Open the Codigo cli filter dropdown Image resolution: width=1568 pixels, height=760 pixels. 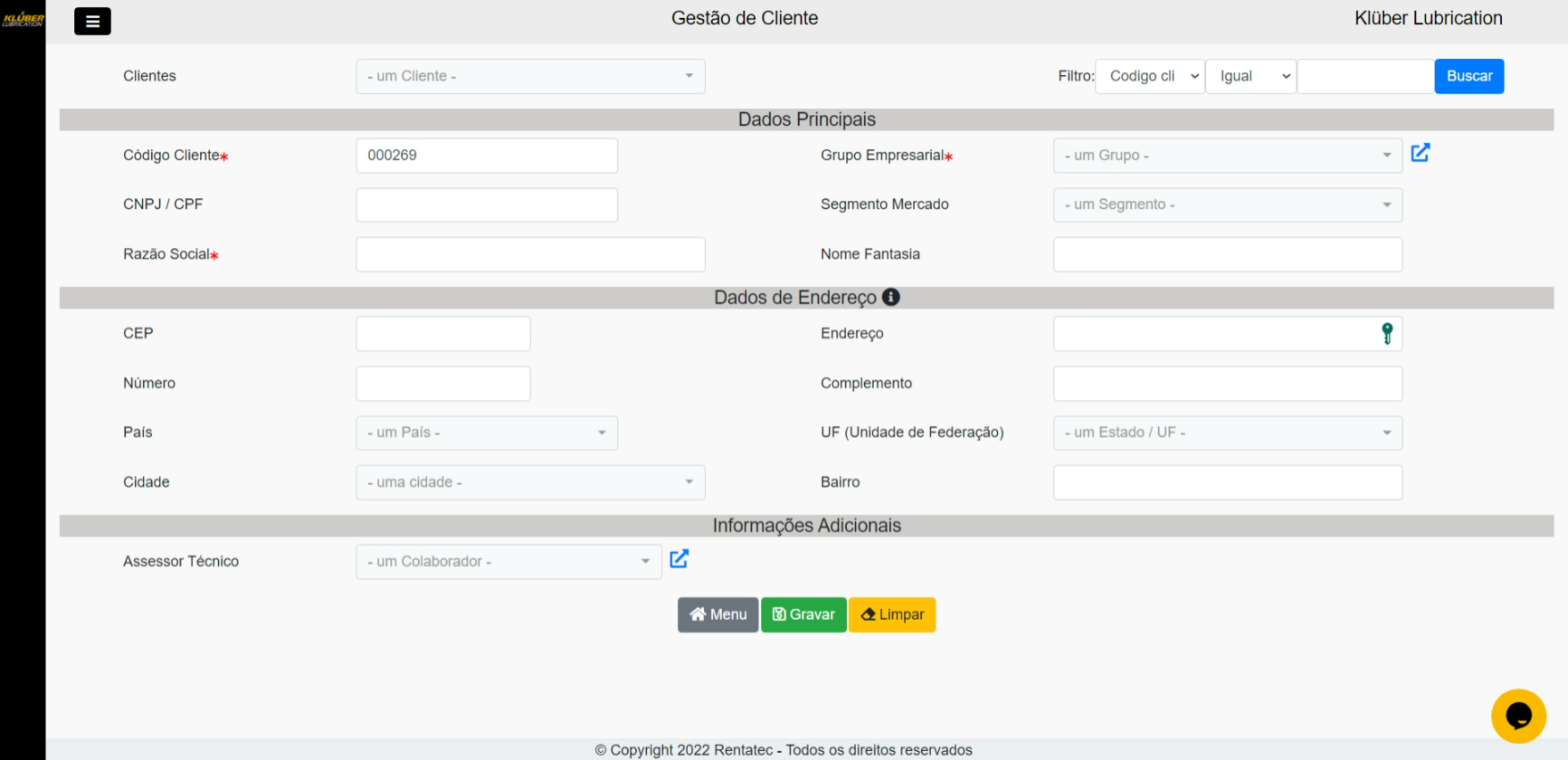coord(1150,77)
